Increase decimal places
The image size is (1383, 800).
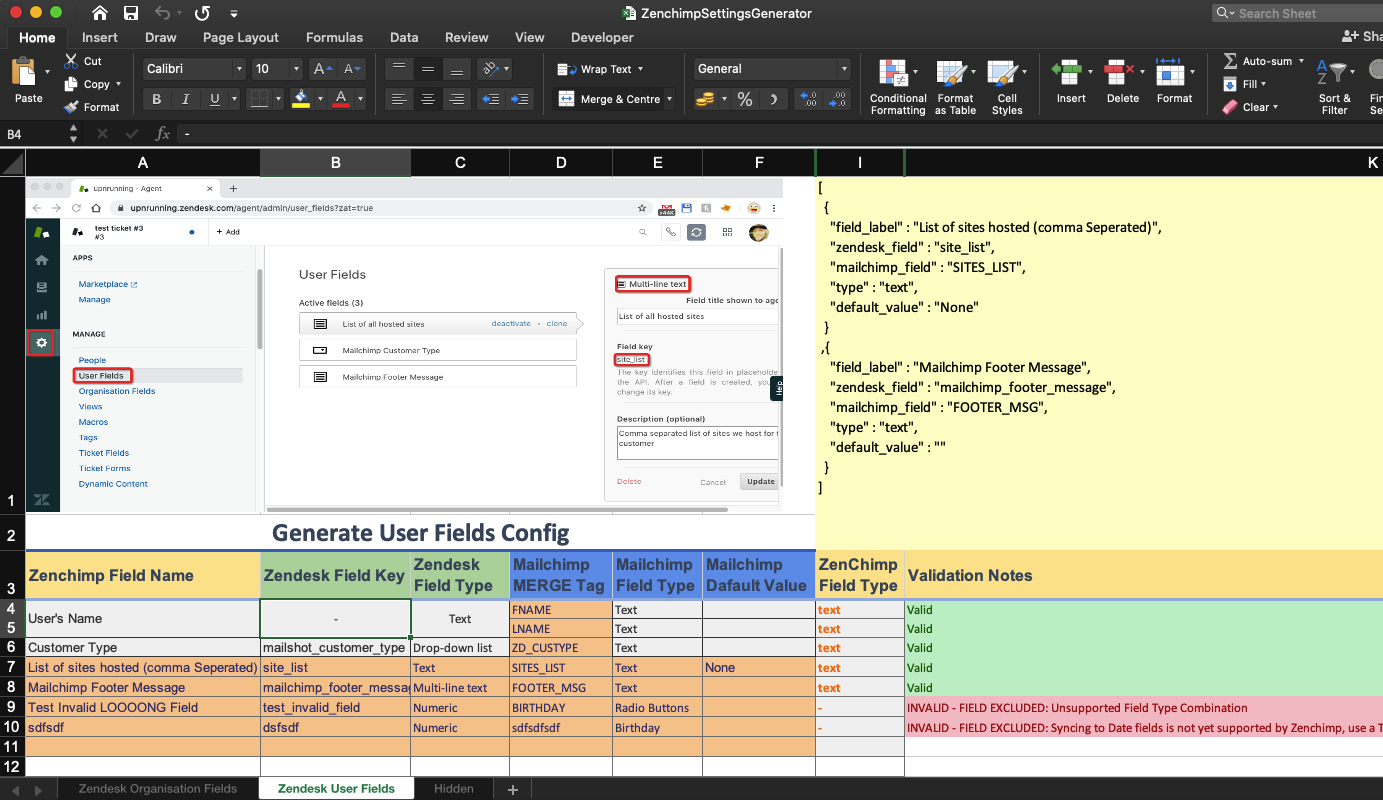[x=808, y=99]
